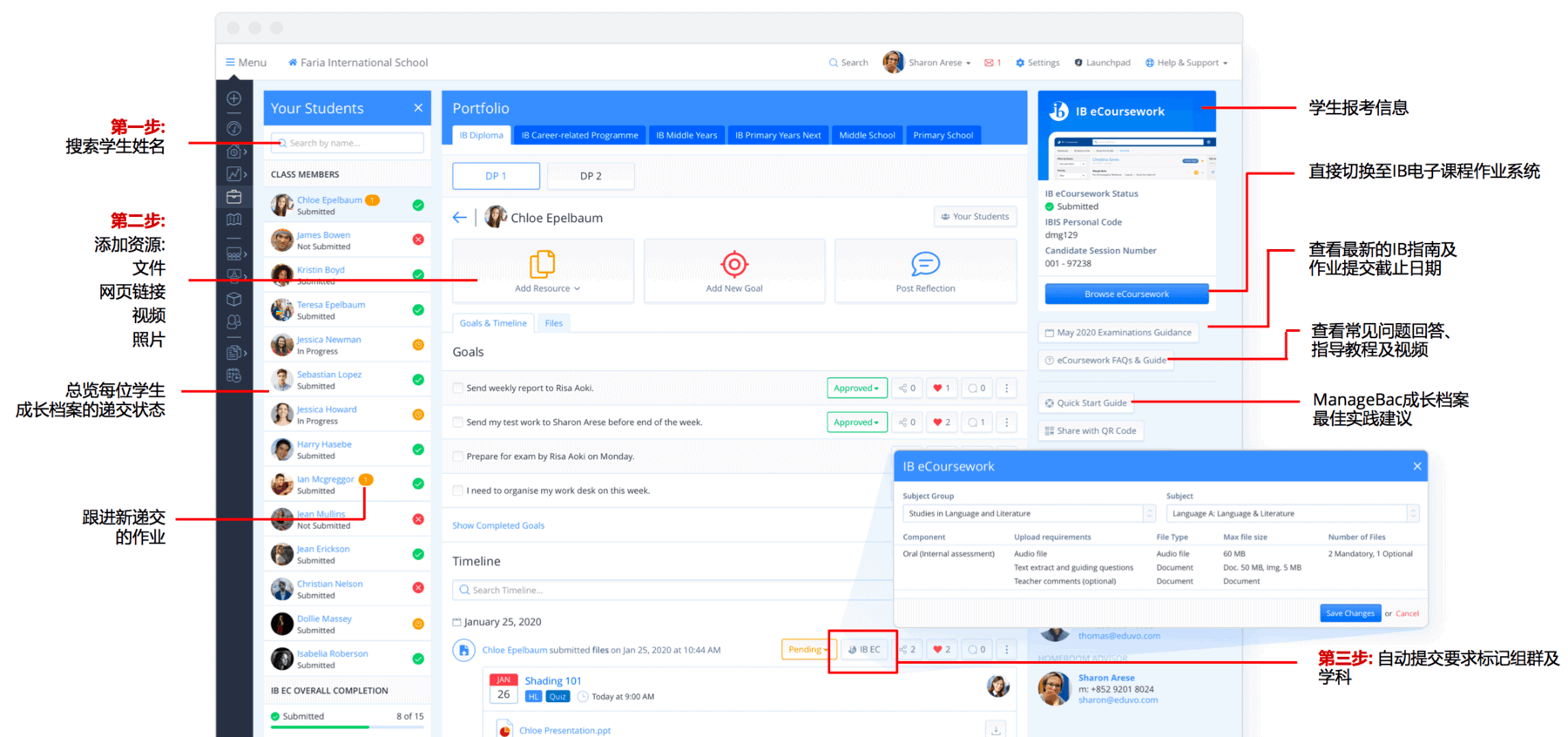This screenshot has height=737, width=1568.
Task: Open Ian Mcgreggor's notification badge
Action: tap(366, 479)
